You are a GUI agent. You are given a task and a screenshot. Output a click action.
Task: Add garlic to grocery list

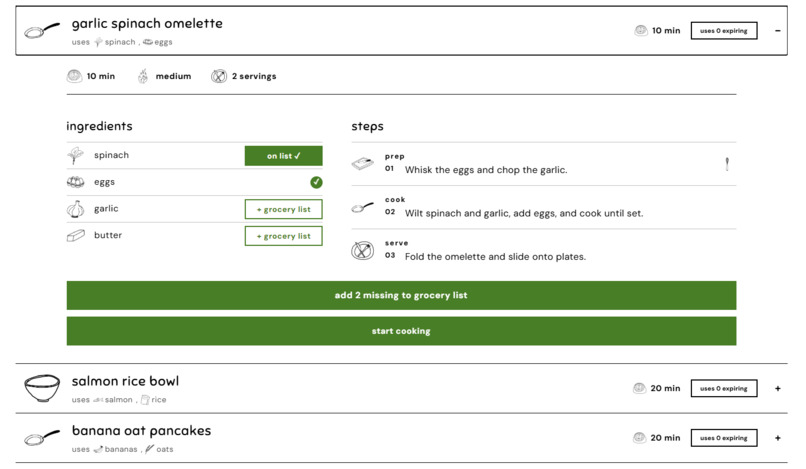coord(284,209)
